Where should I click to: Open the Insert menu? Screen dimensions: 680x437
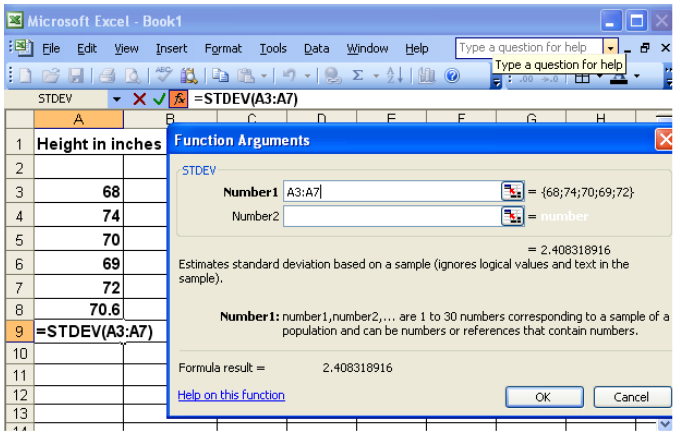(171, 48)
